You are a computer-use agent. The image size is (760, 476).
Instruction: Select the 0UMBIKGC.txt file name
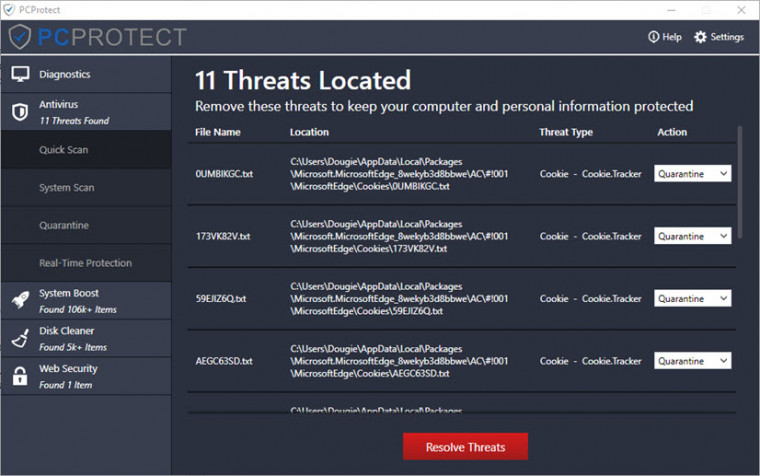tap(224, 174)
